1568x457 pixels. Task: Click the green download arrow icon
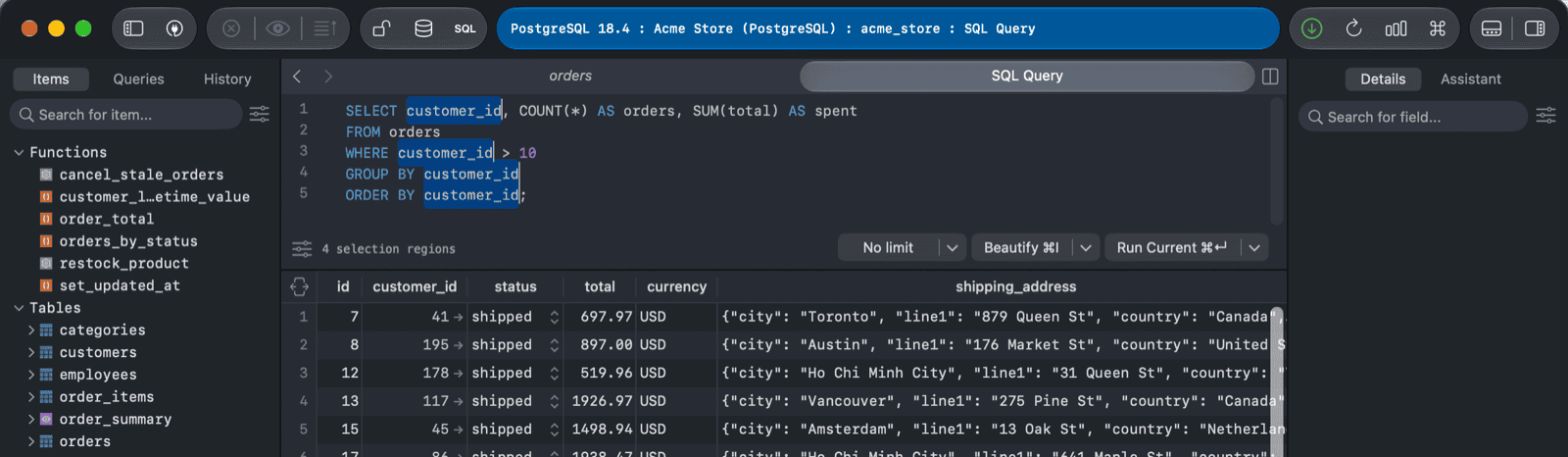tap(1311, 28)
